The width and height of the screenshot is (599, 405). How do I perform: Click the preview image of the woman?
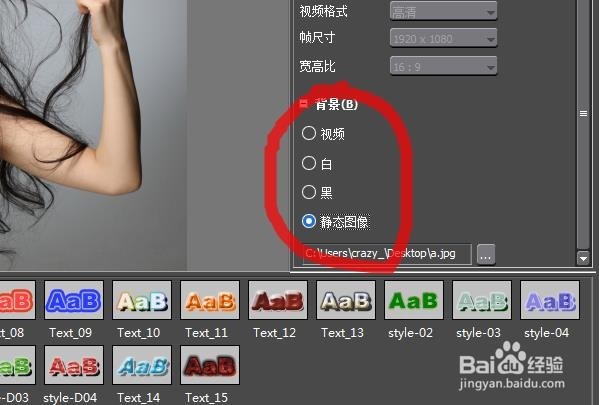93,134
